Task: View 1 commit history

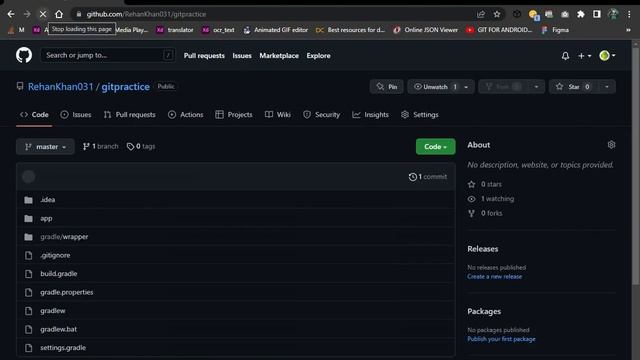Action: (428, 177)
